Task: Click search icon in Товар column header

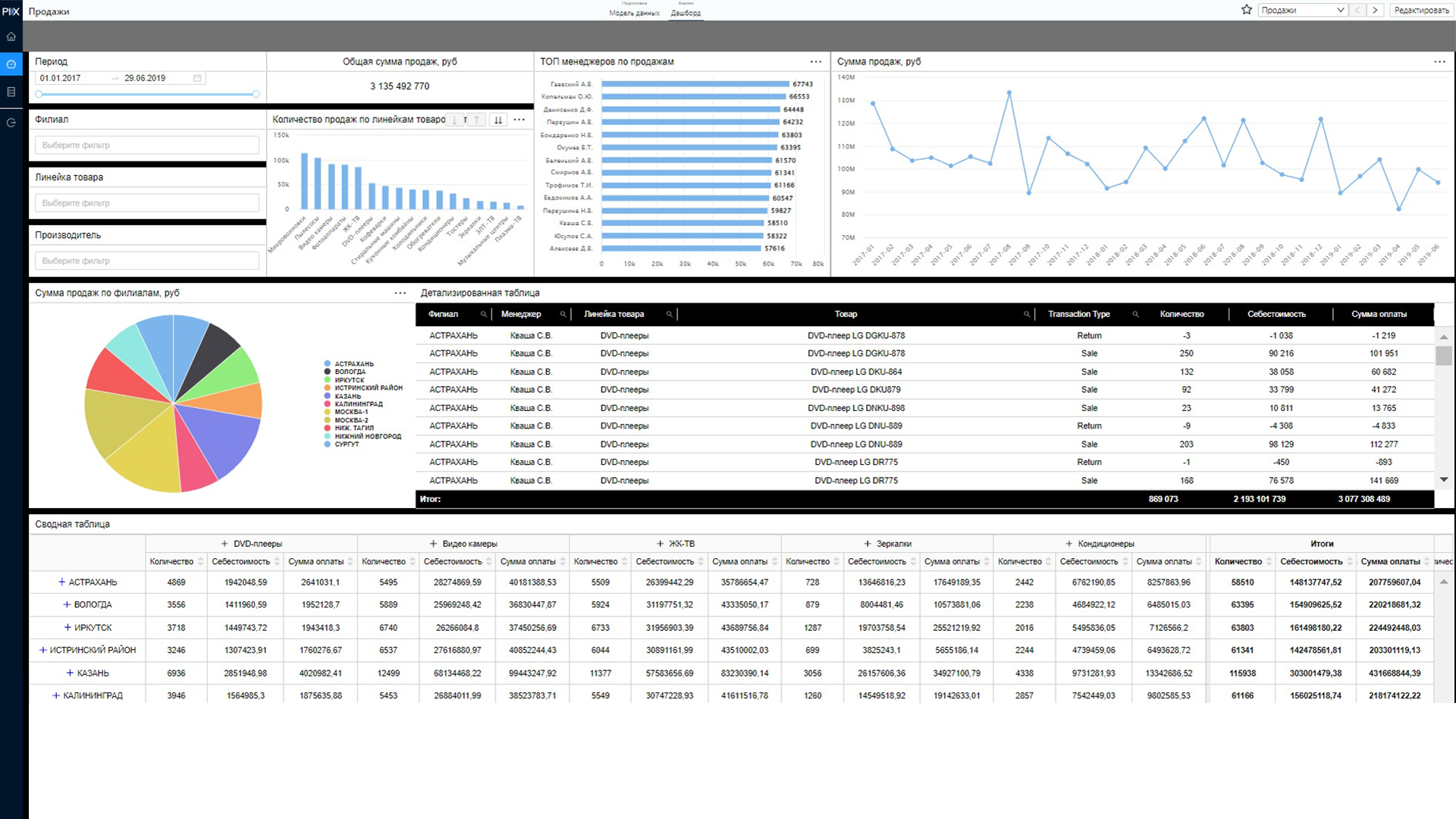Action: coord(1027,314)
